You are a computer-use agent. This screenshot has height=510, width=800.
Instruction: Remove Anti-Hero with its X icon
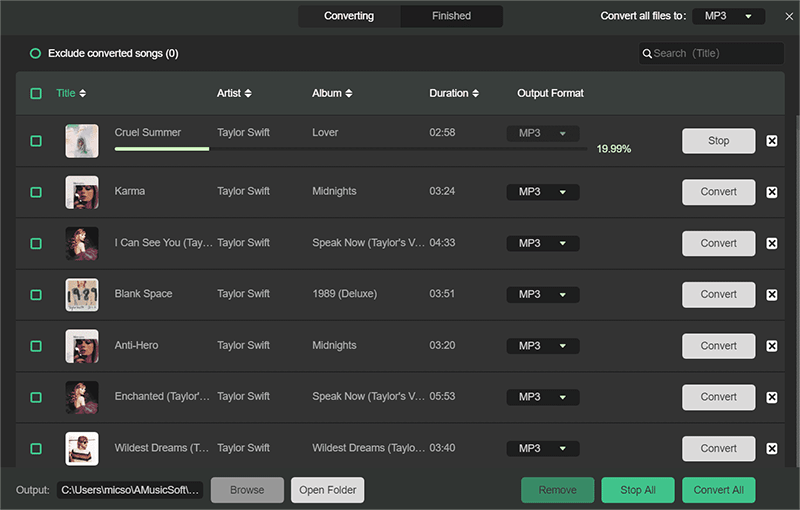point(771,346)
